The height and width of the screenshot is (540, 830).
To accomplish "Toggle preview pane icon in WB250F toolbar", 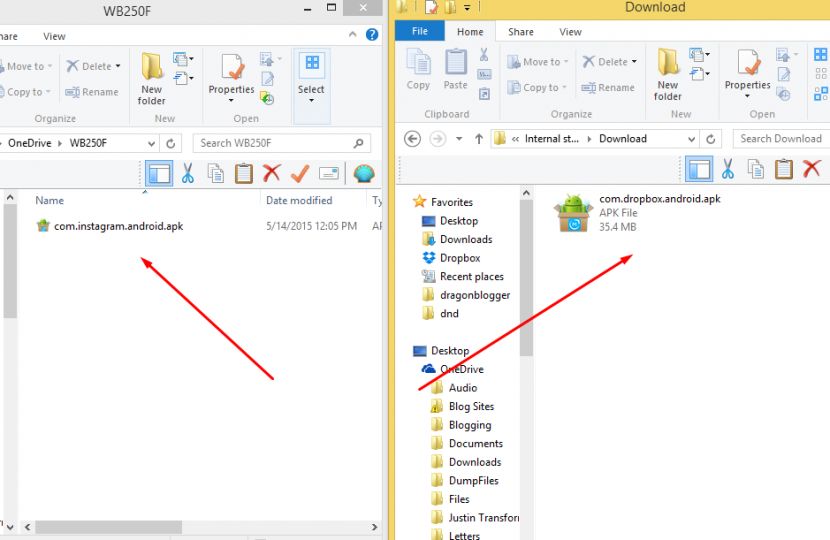I will pos(159,173).
